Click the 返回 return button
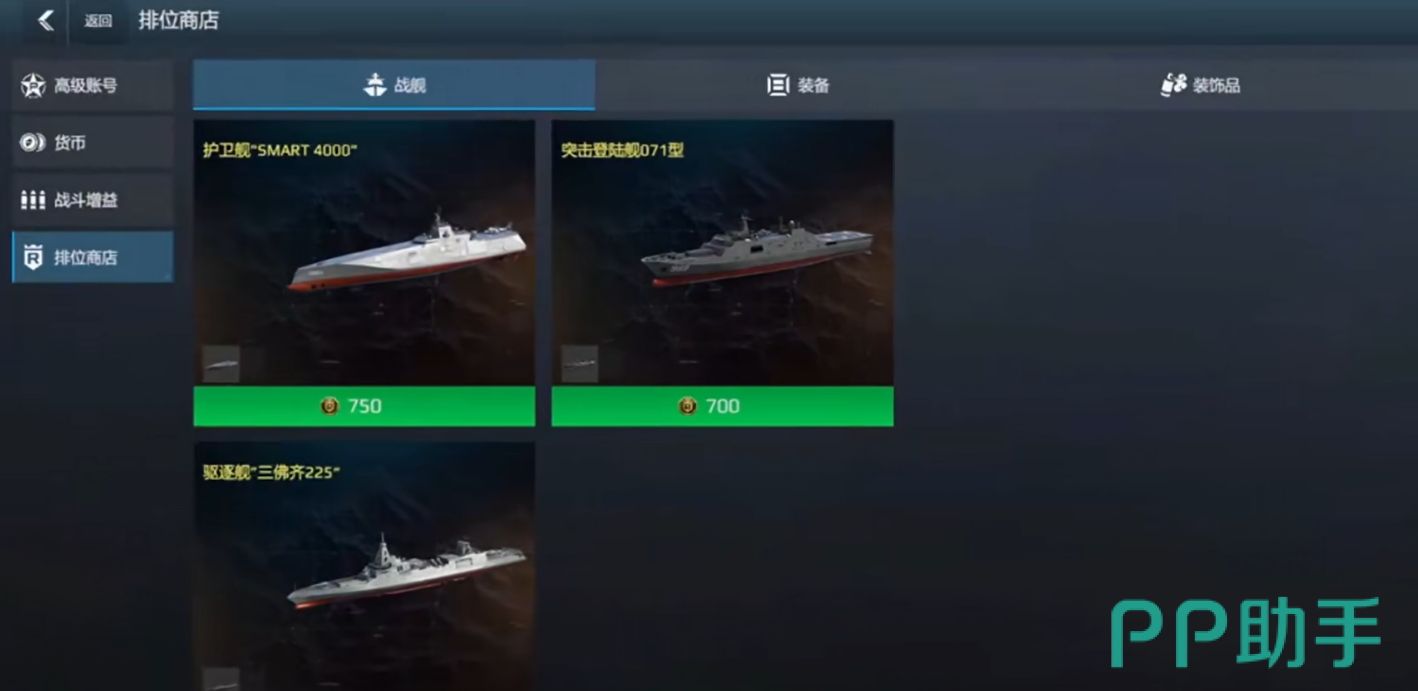The width and height of the screenshot is (1418, 691). click(98, 21)
